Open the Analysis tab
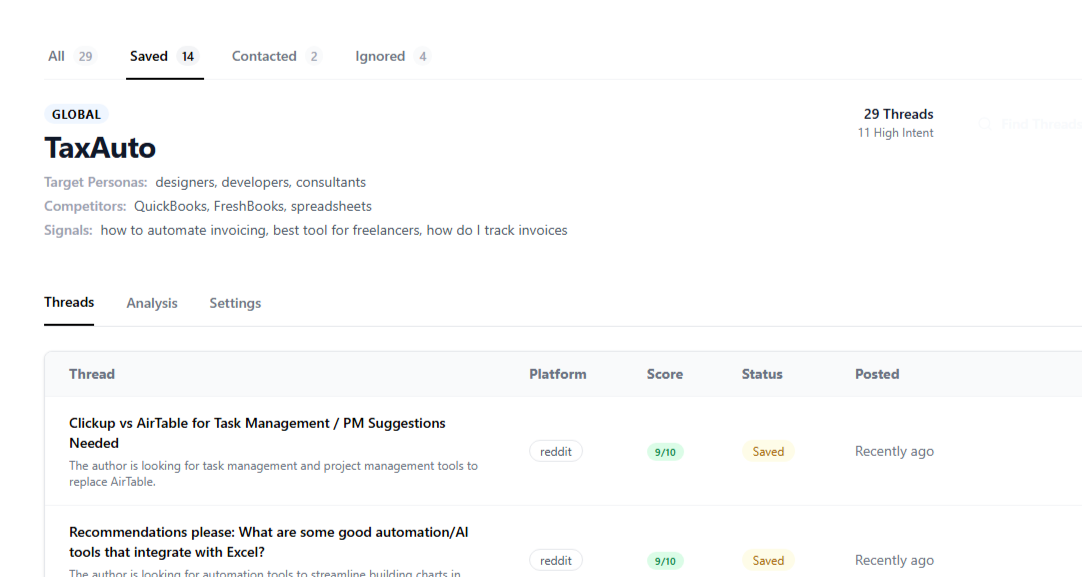The image size is (1082, 577). coord(152,303)
